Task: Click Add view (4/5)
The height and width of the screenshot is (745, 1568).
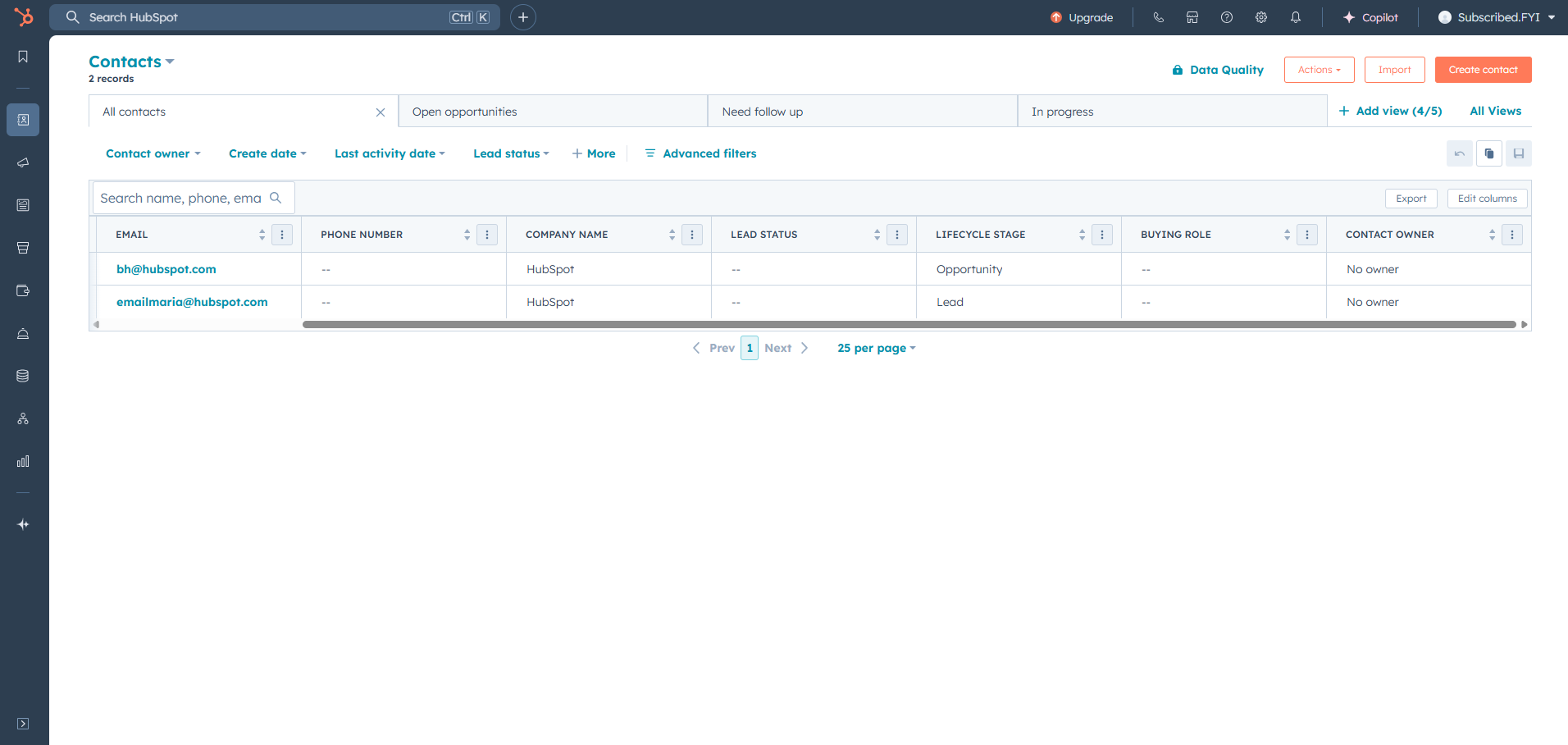Action: tap(1390, 111)
